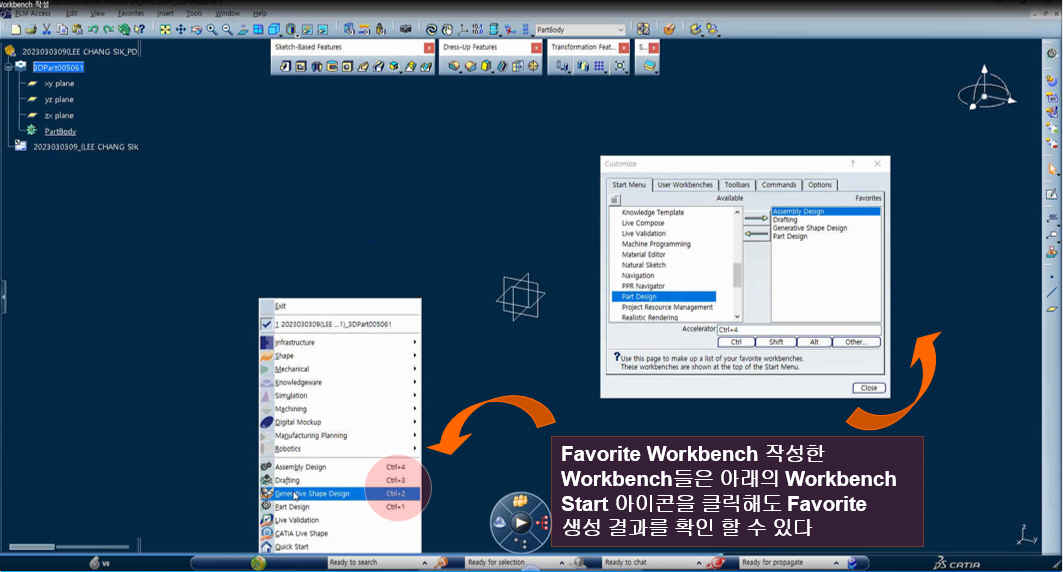Switch to the Options tab

click(x=820, y=185)
